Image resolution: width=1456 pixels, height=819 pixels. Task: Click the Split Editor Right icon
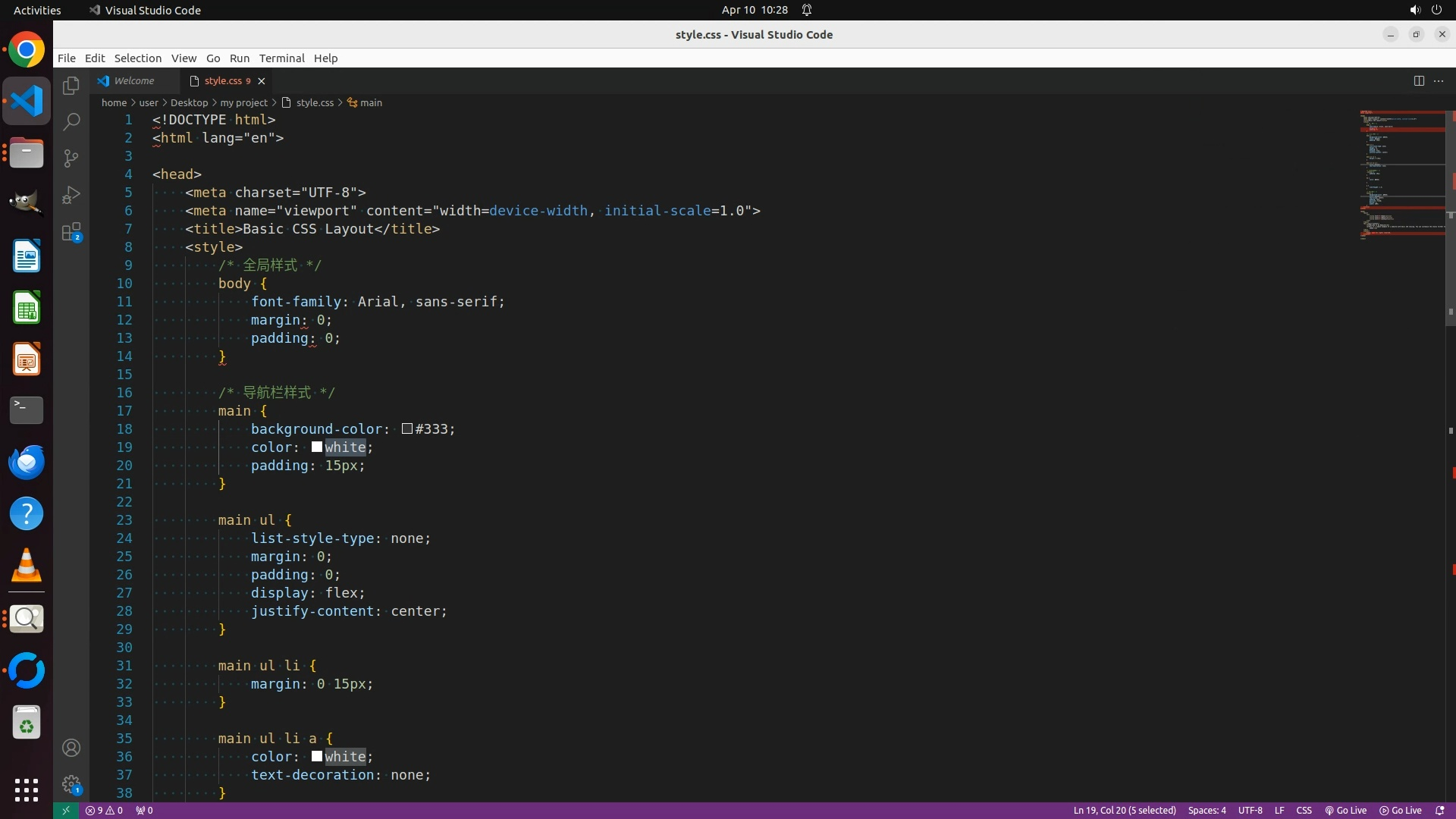[x=1419, y=81]
